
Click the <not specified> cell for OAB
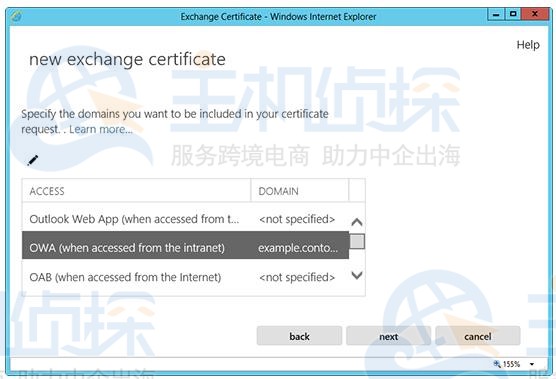297,277
